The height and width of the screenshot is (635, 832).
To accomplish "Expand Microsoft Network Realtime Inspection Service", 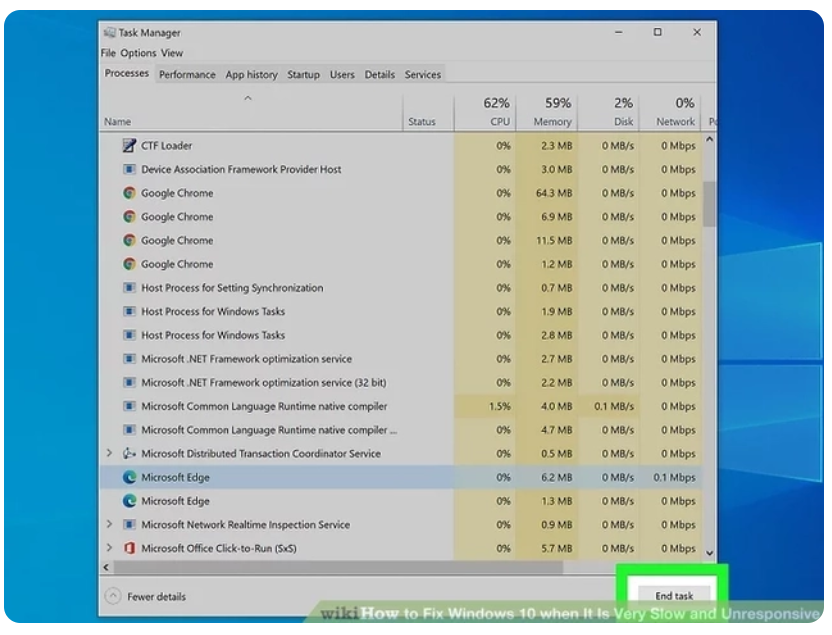I will click(x=109, y=524).
